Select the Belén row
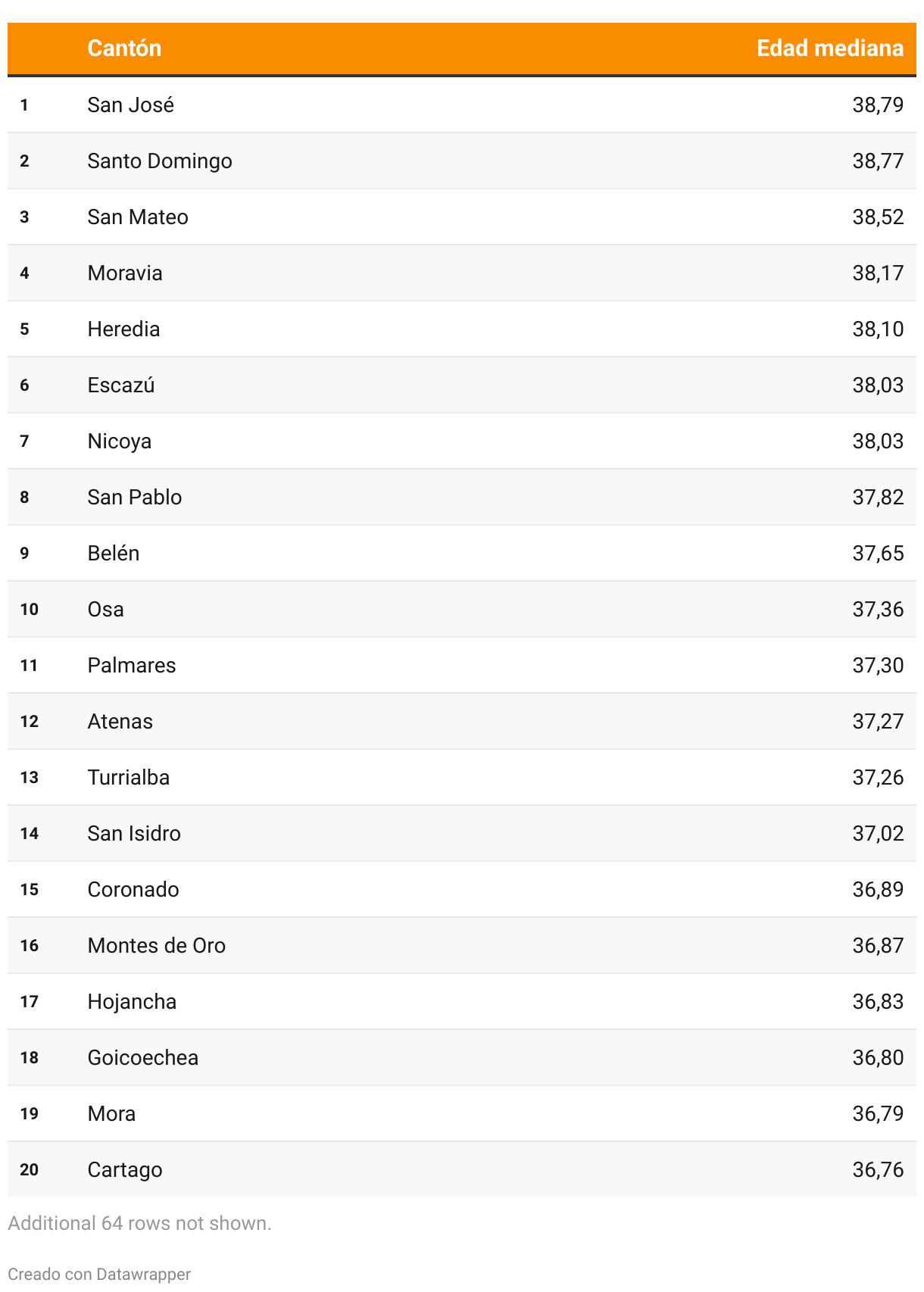The image size is (924, 1292). pyautogui.click(x=462, y=553)
